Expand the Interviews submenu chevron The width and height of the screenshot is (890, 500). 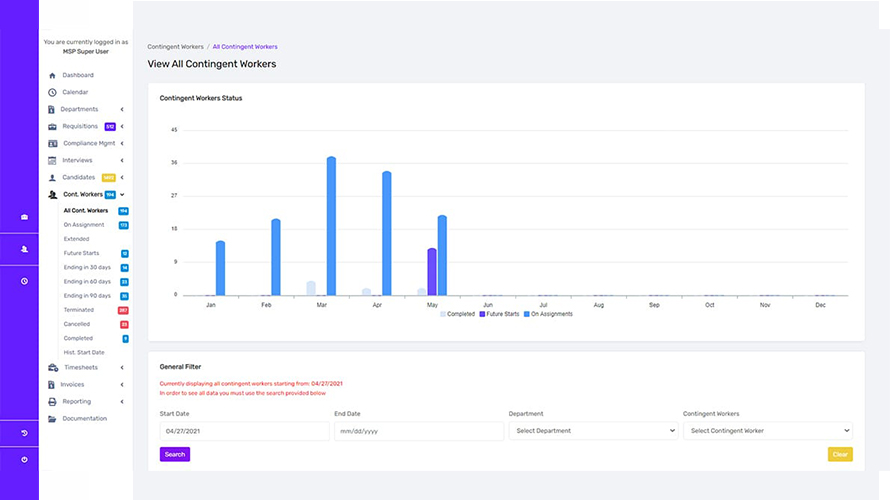(x=122, y=161)
